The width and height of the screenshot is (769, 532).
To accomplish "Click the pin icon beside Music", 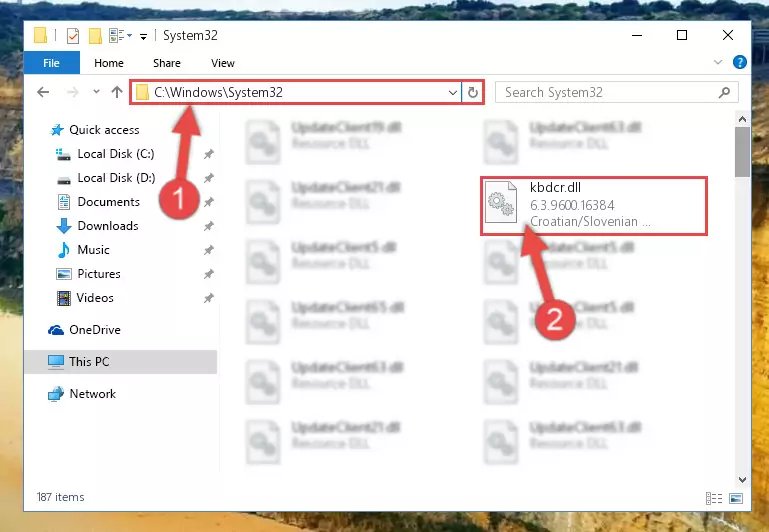I will coord(208,250).
